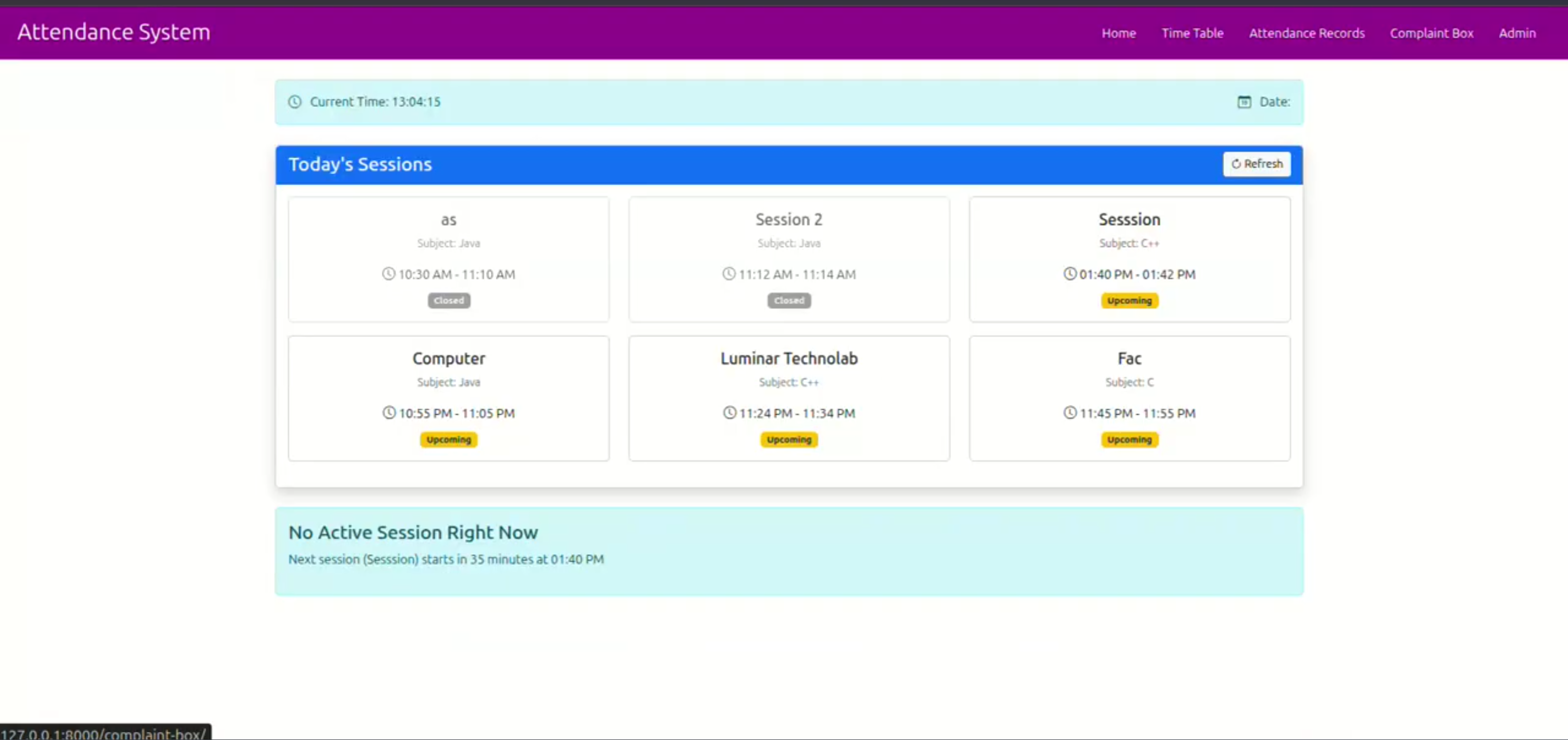Click the time range 11:24 PM - 11:34 PM
The width and height of the screenshot is (1568, 740).
[797, 413]
